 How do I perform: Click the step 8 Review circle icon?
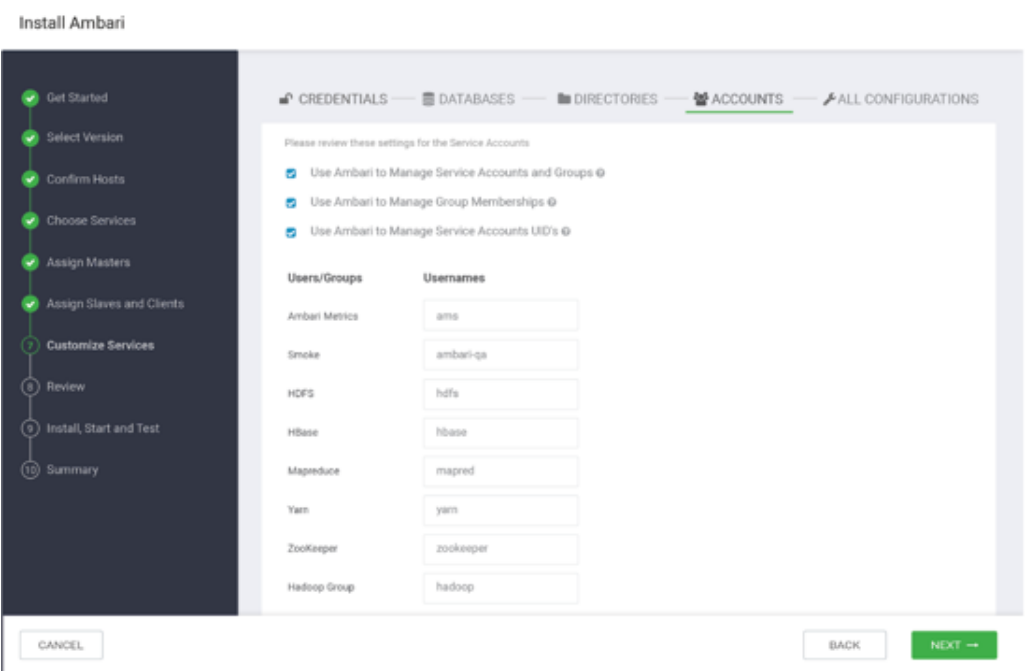coord(30,387)
